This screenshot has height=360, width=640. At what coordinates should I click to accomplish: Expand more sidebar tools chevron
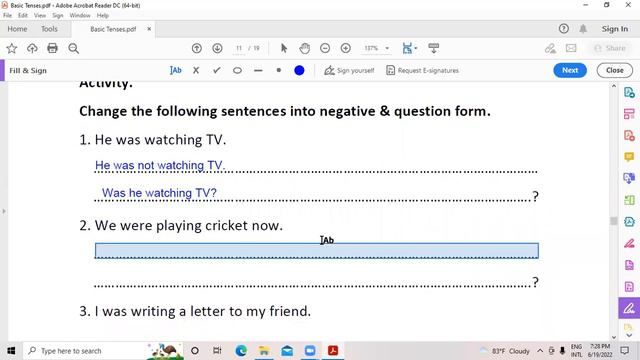tap(629, 336)
